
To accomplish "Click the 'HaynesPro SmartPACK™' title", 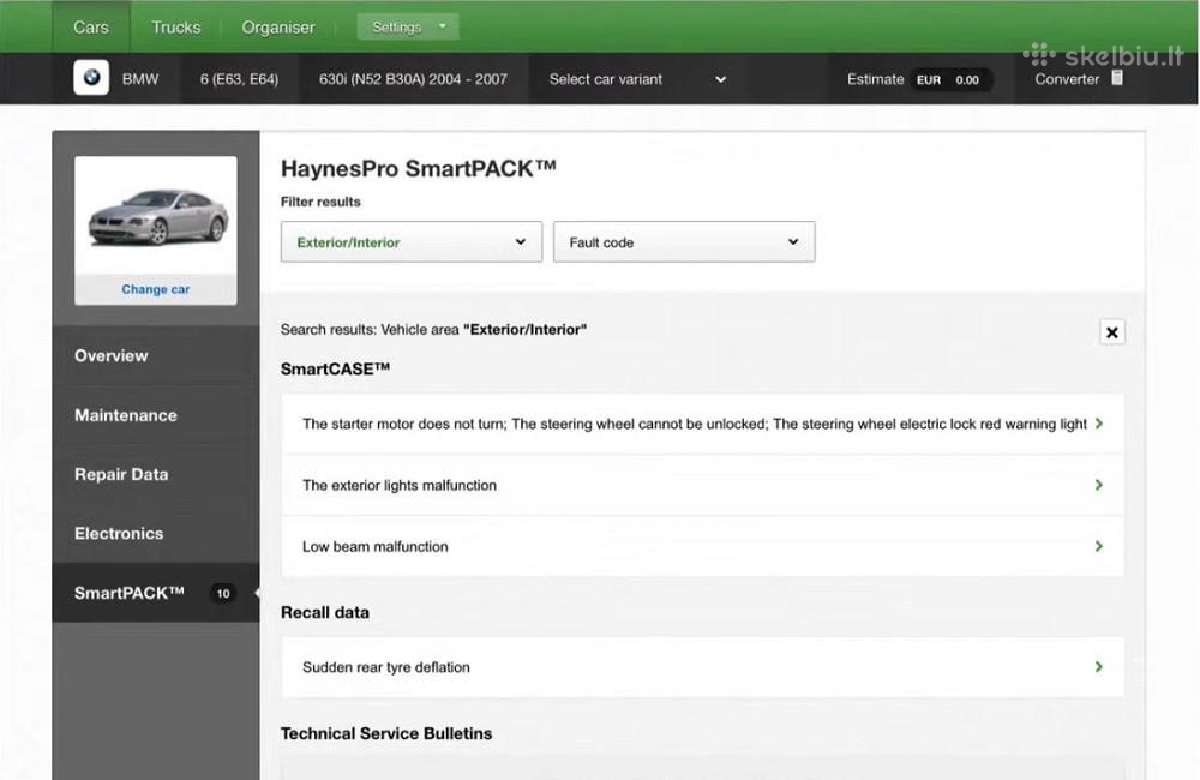I will (418, 168).
